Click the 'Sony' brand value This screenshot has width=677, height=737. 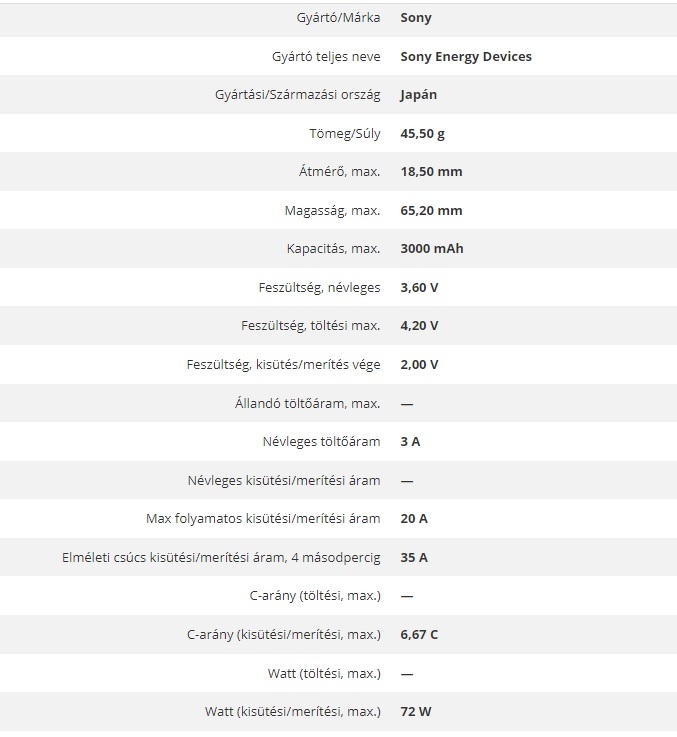tap(416, 18)
